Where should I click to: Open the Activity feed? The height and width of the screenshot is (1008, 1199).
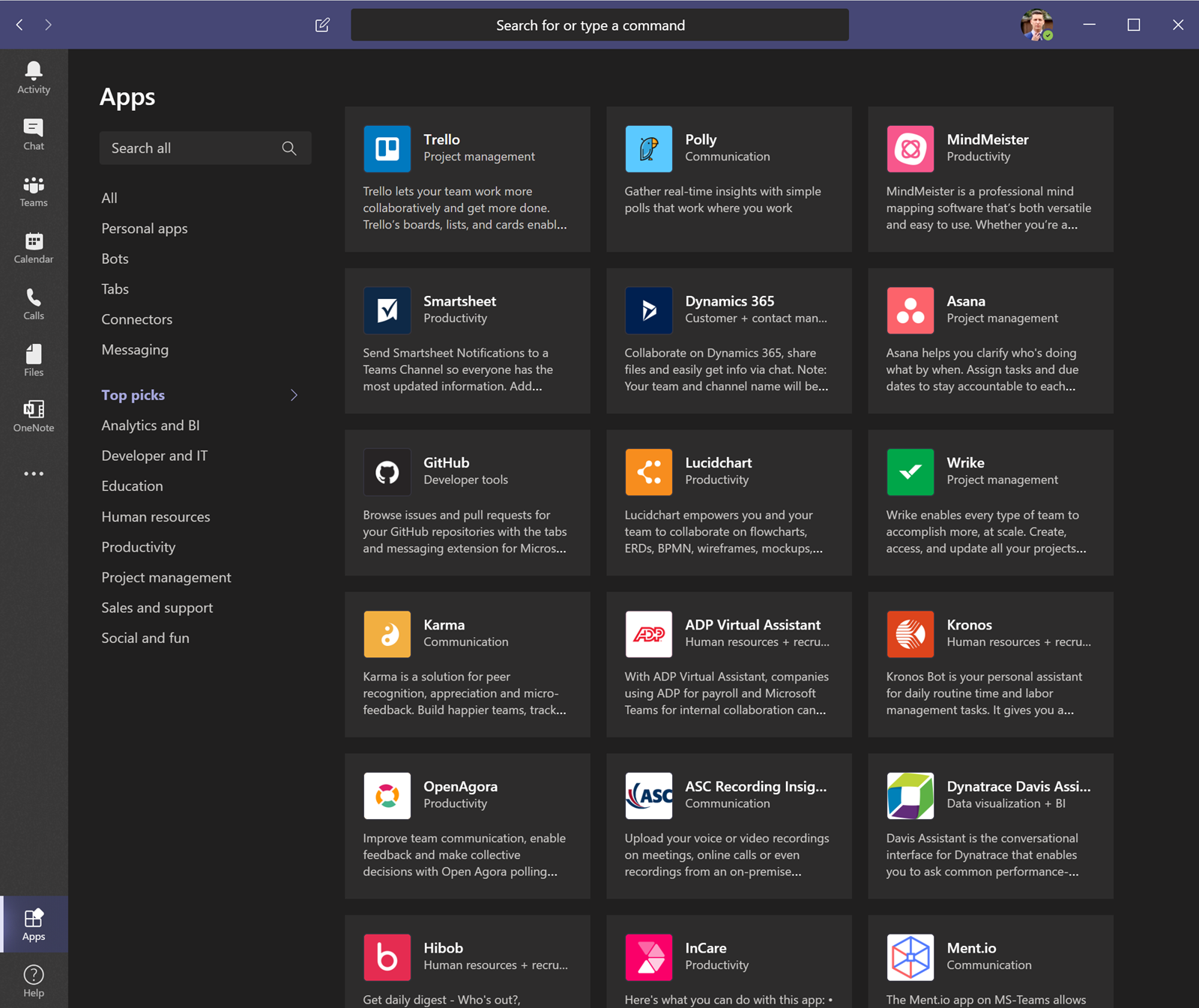[34, 77]
